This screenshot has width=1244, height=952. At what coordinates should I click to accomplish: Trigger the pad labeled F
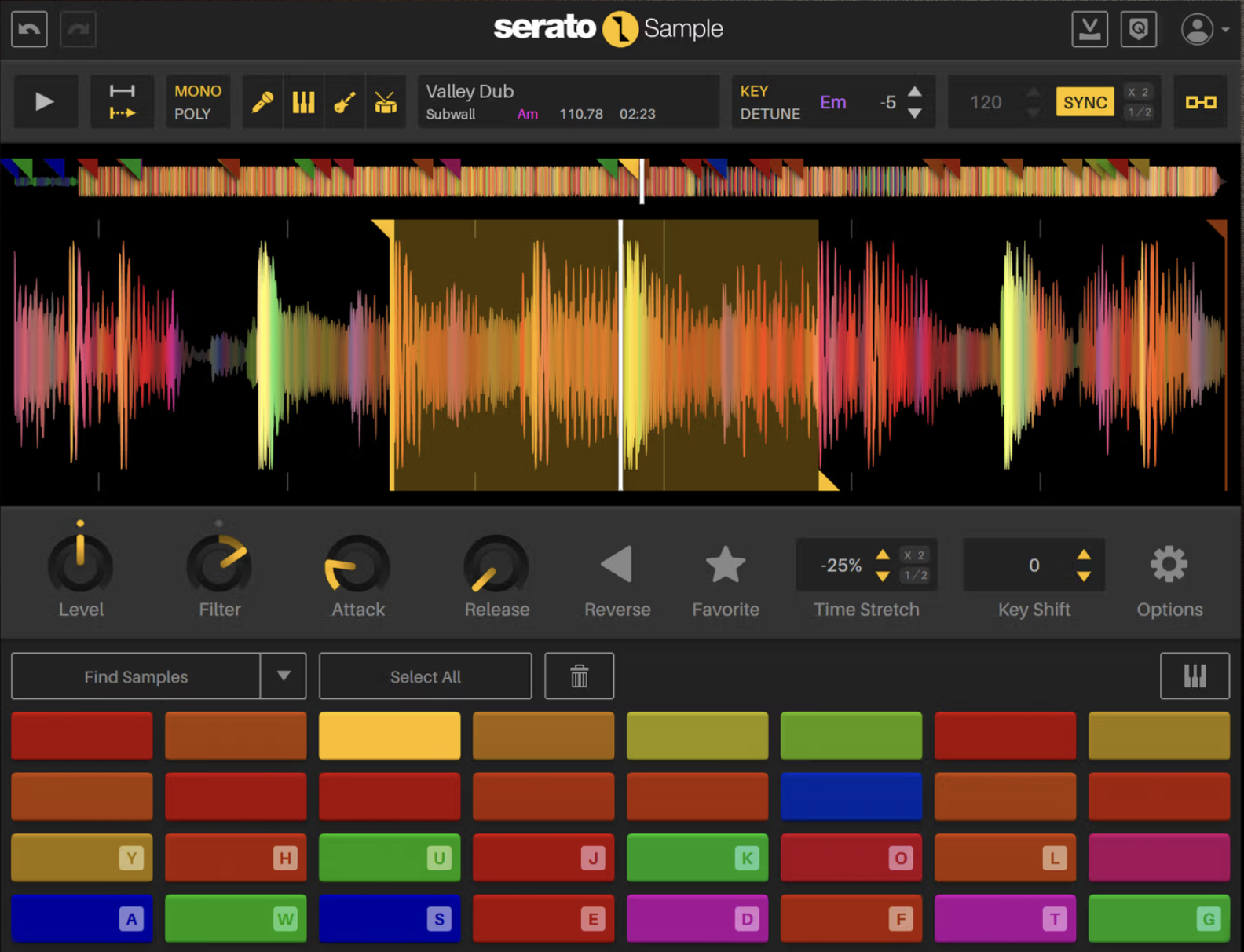(851, 918)
